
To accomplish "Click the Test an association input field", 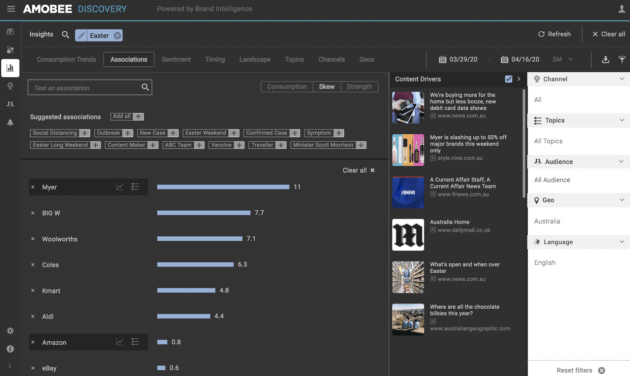I will click(x=90, y=87).
